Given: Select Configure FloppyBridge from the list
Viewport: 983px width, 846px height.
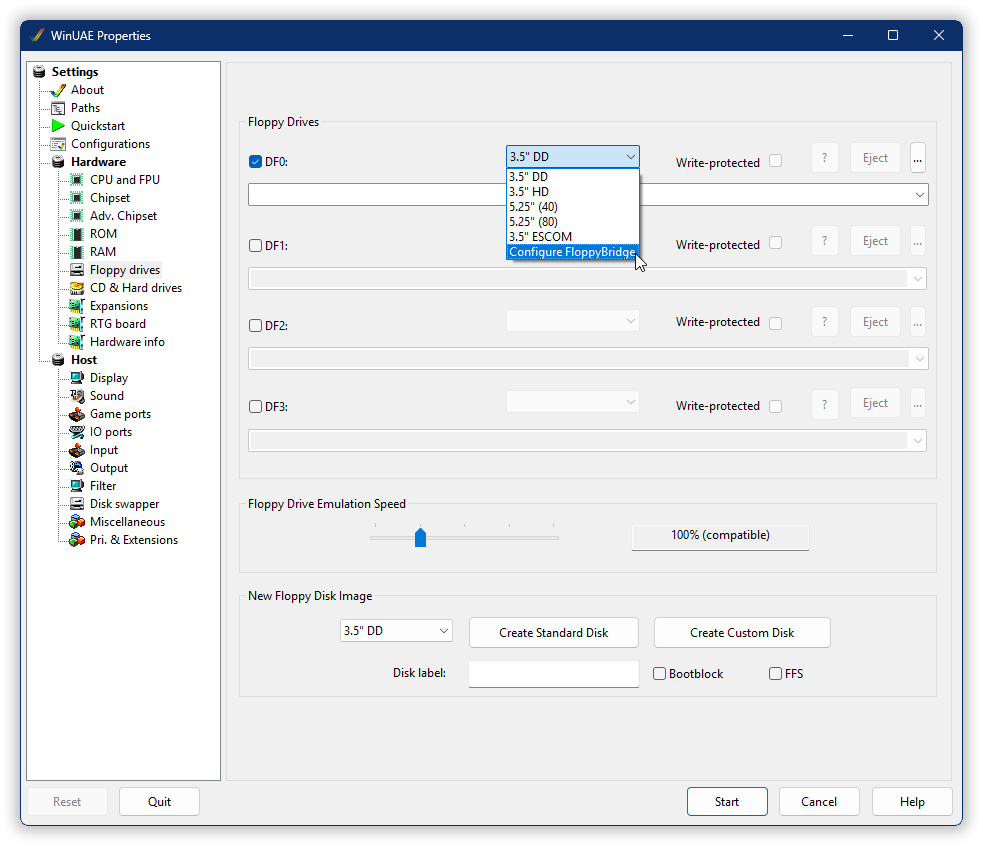Looking at the screenshot, I should click(x=572, y=251).
